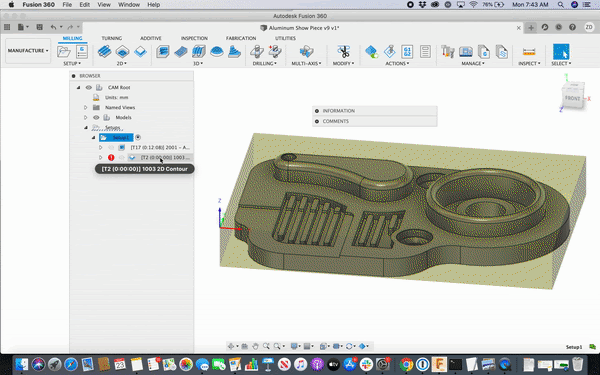Collapse the Setup1 node
600x375 pixels.
(93, 137)
